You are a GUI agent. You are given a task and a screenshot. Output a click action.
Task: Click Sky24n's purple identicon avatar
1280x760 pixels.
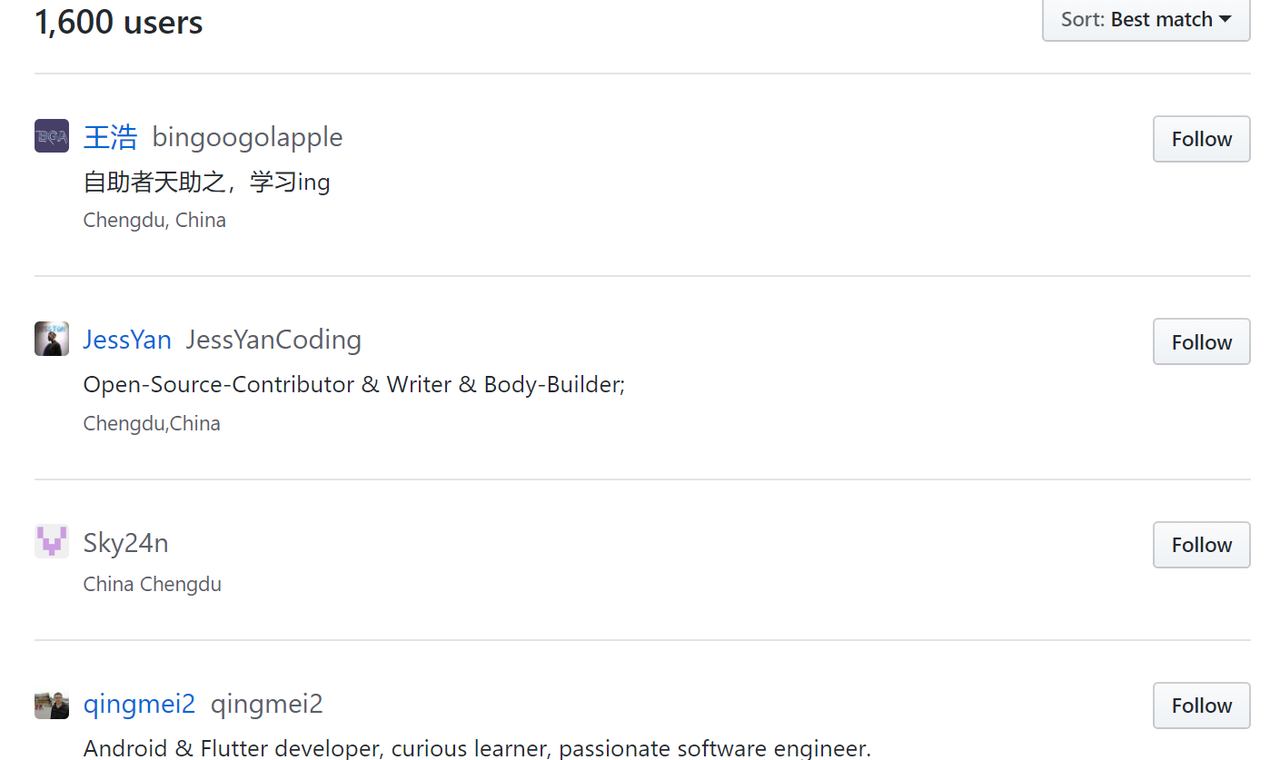tap(52, 542)
